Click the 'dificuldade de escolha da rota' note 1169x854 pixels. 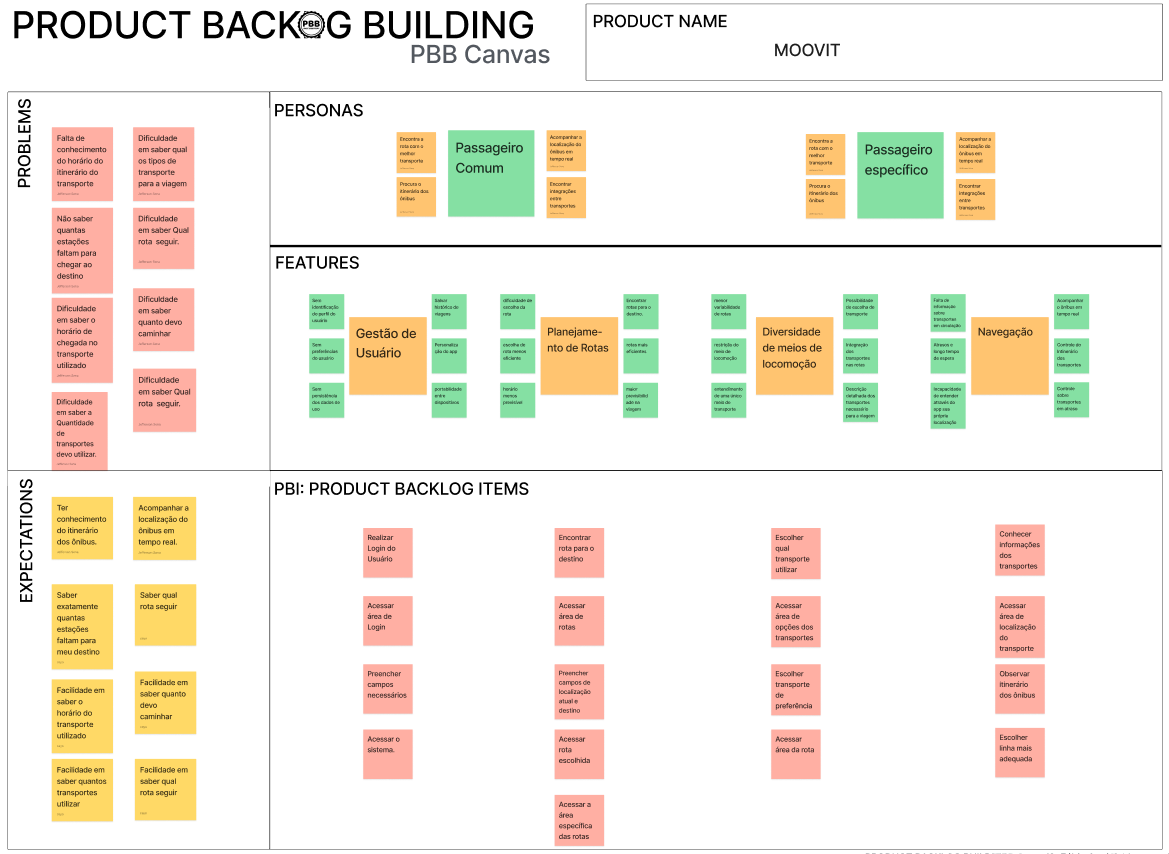[x=517, y=312]
